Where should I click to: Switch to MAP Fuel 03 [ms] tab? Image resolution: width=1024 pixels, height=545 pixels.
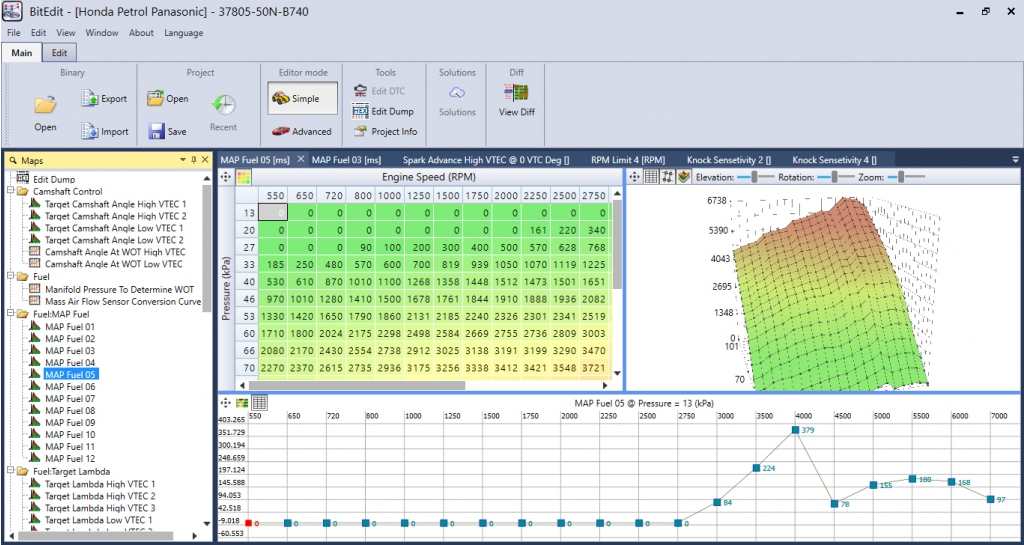pyautogui.click(x=346, y=159)
